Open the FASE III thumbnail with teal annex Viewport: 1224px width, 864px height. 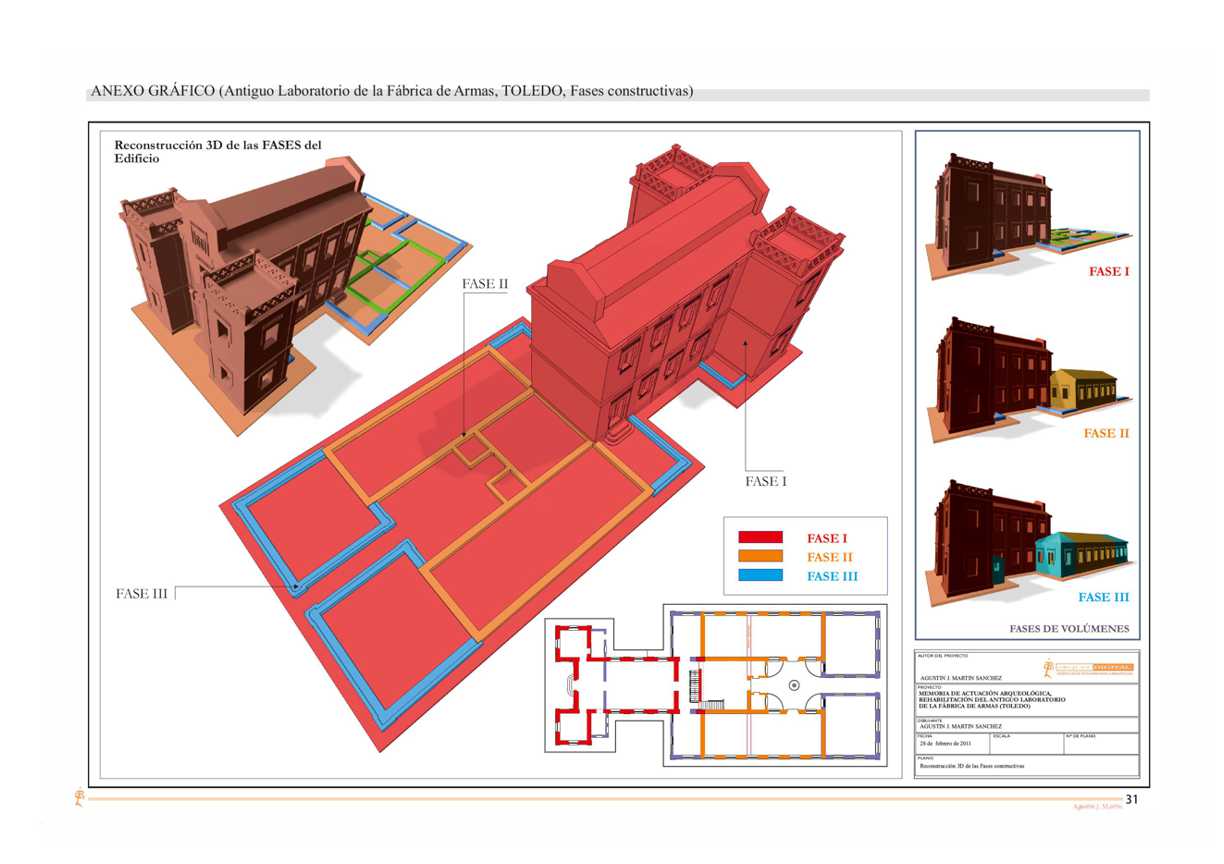pyautogui.click(x=1028, y=543)
